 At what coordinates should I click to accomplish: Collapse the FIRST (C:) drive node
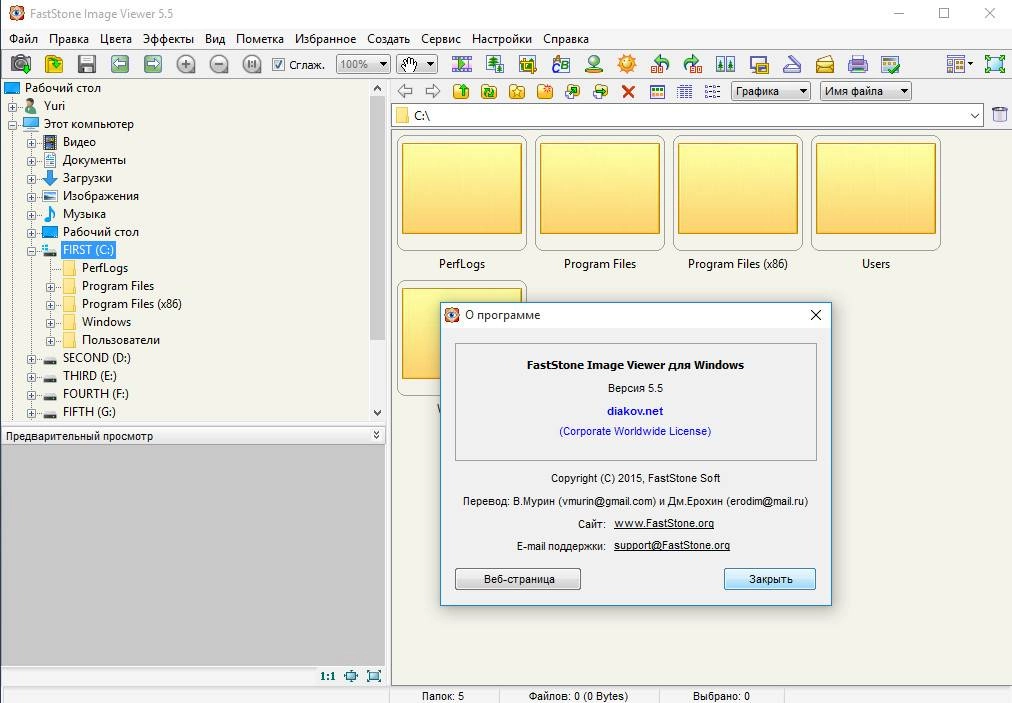31,251
